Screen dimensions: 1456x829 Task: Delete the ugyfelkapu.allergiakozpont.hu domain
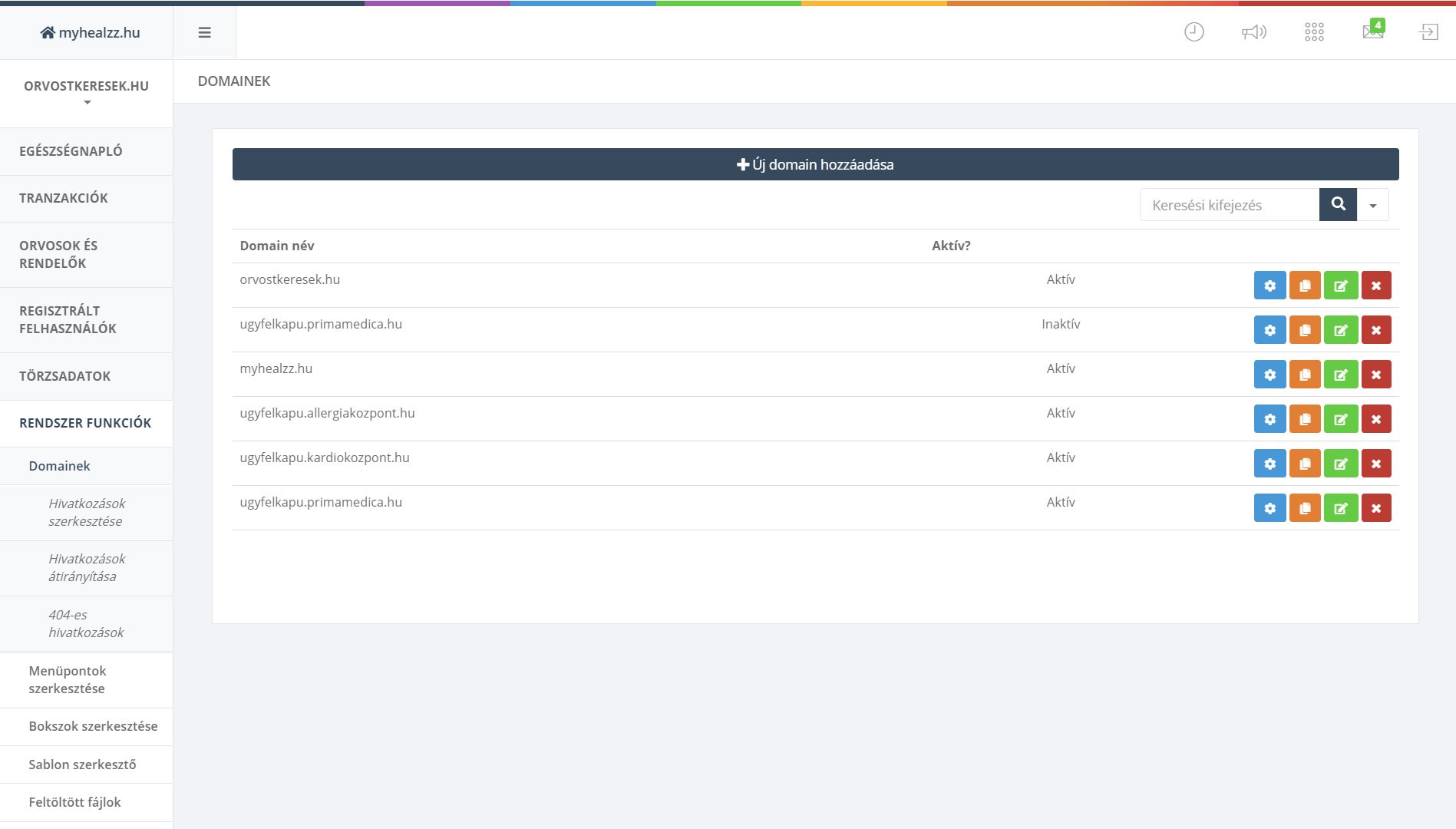(1376, 419)
